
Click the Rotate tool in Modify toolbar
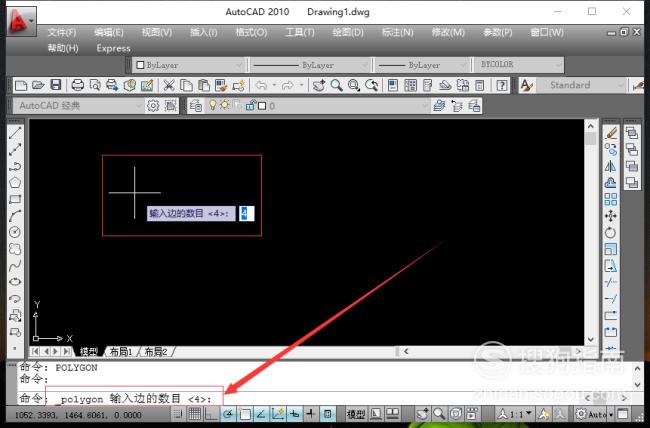(x=611, y=232)
